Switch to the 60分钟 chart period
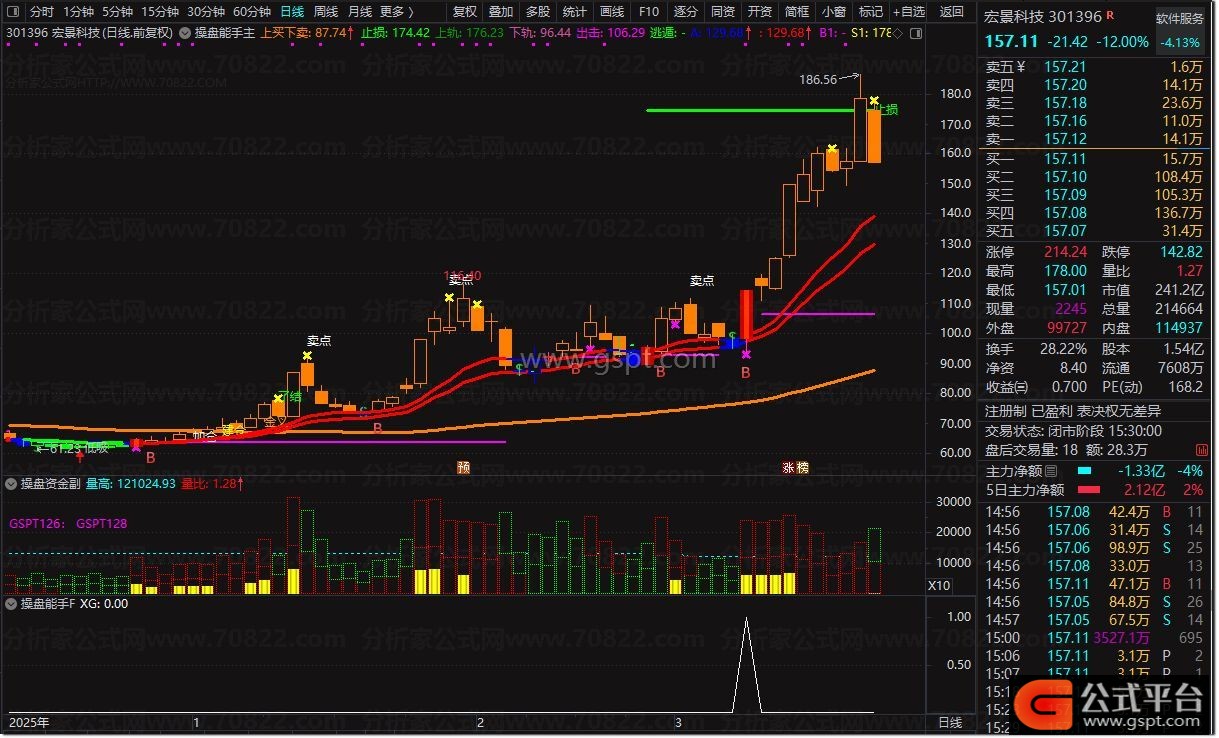 tap(251, 12)
